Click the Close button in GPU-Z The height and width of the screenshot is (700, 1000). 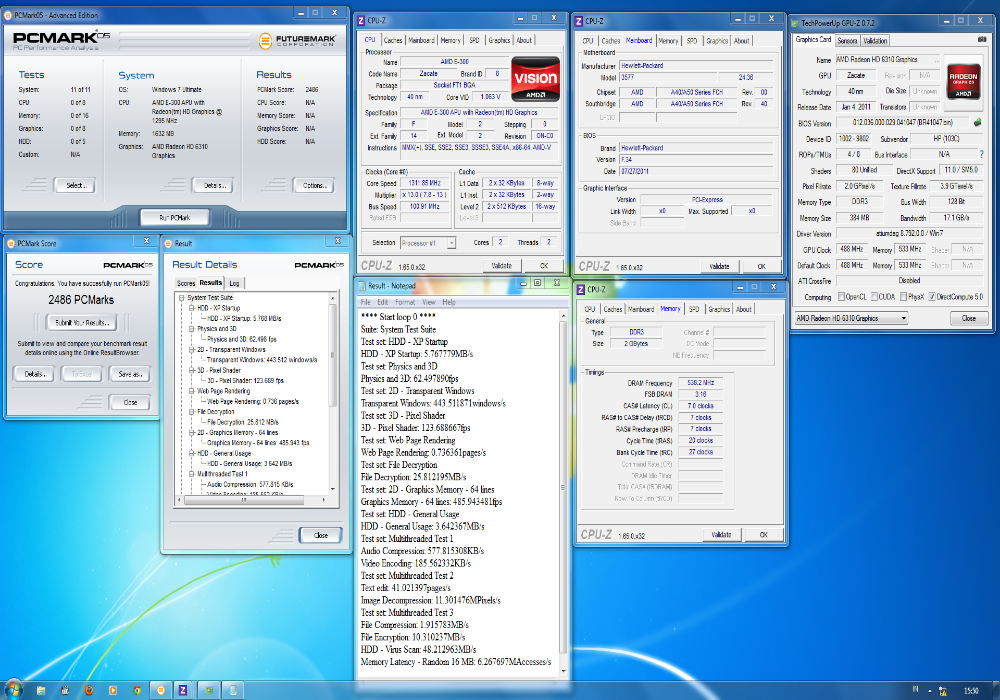tap(968, 318)
